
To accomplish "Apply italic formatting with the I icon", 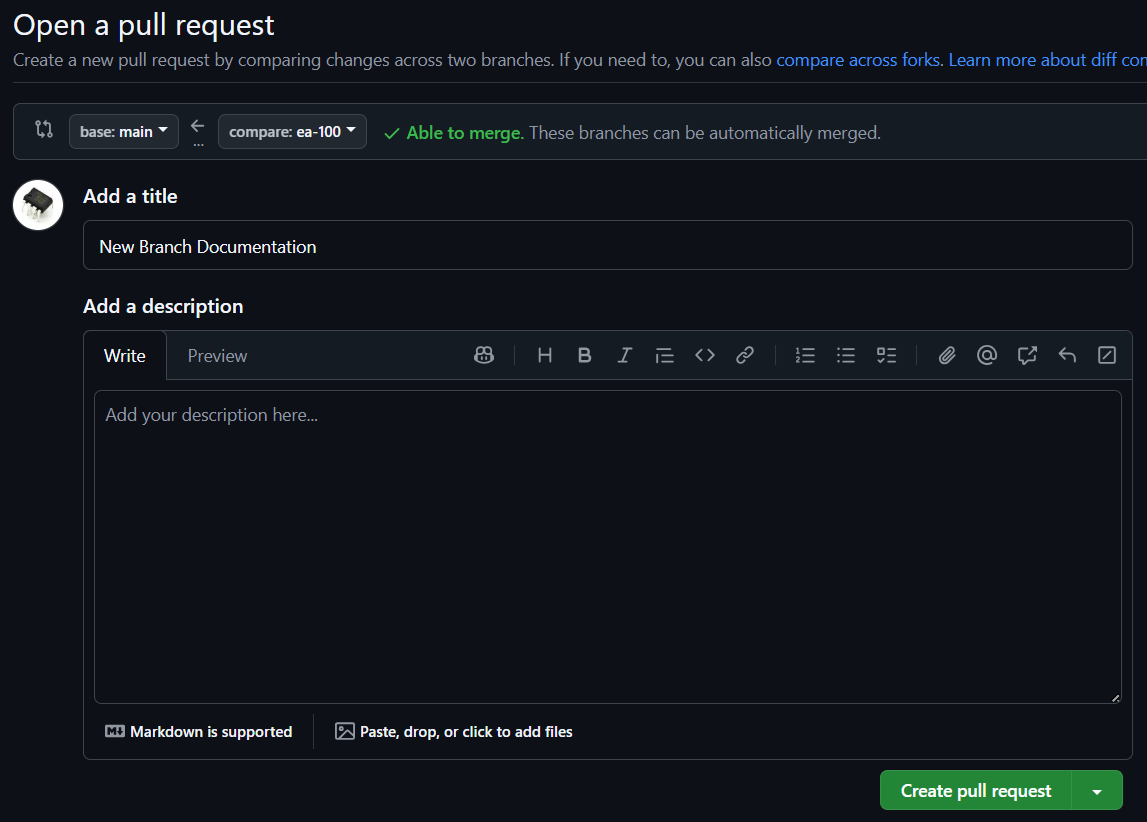I will point(625,355).
